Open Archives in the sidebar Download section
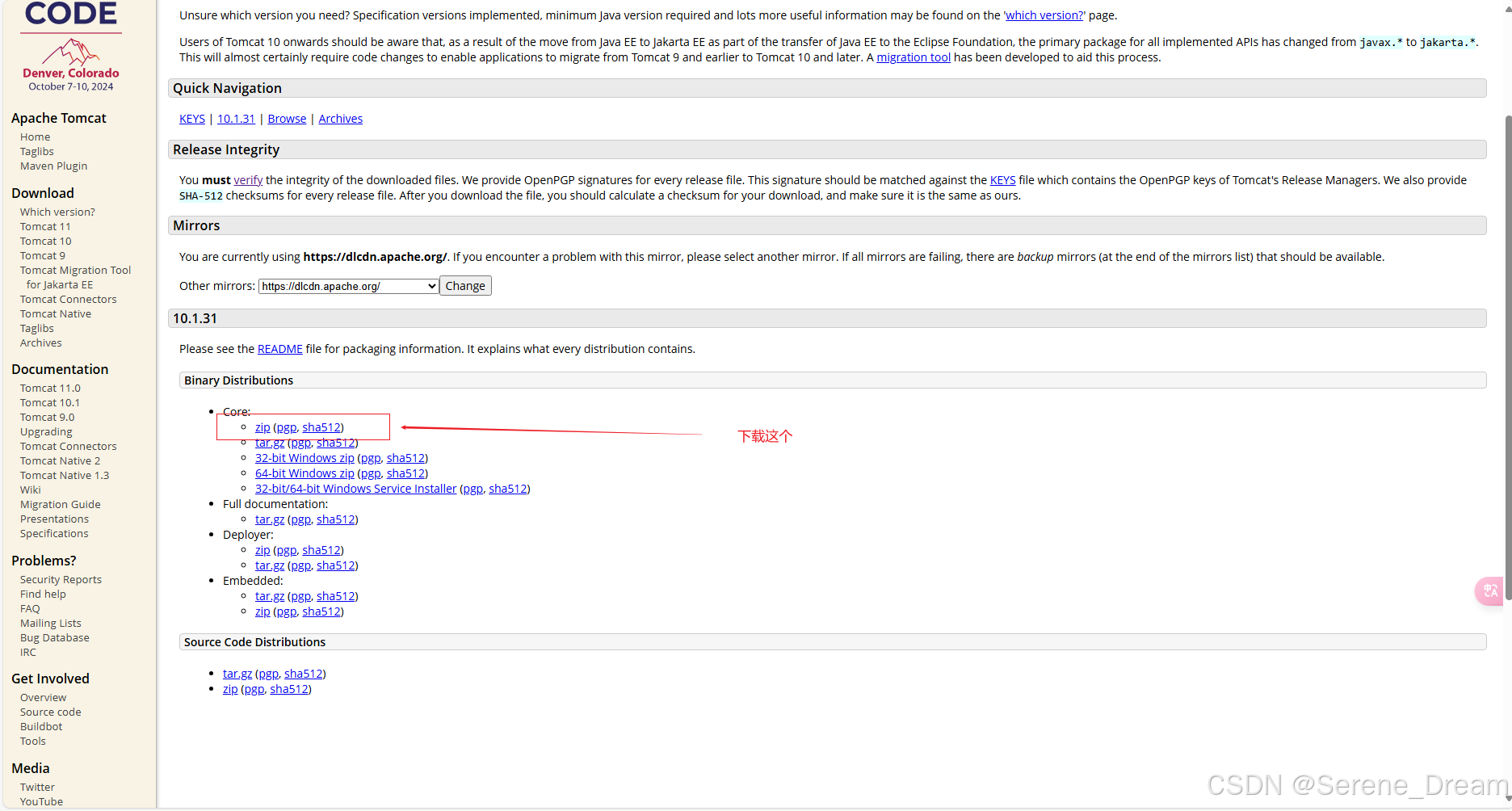The width and height of the screenshot is (1512, 811). (40, 343)
